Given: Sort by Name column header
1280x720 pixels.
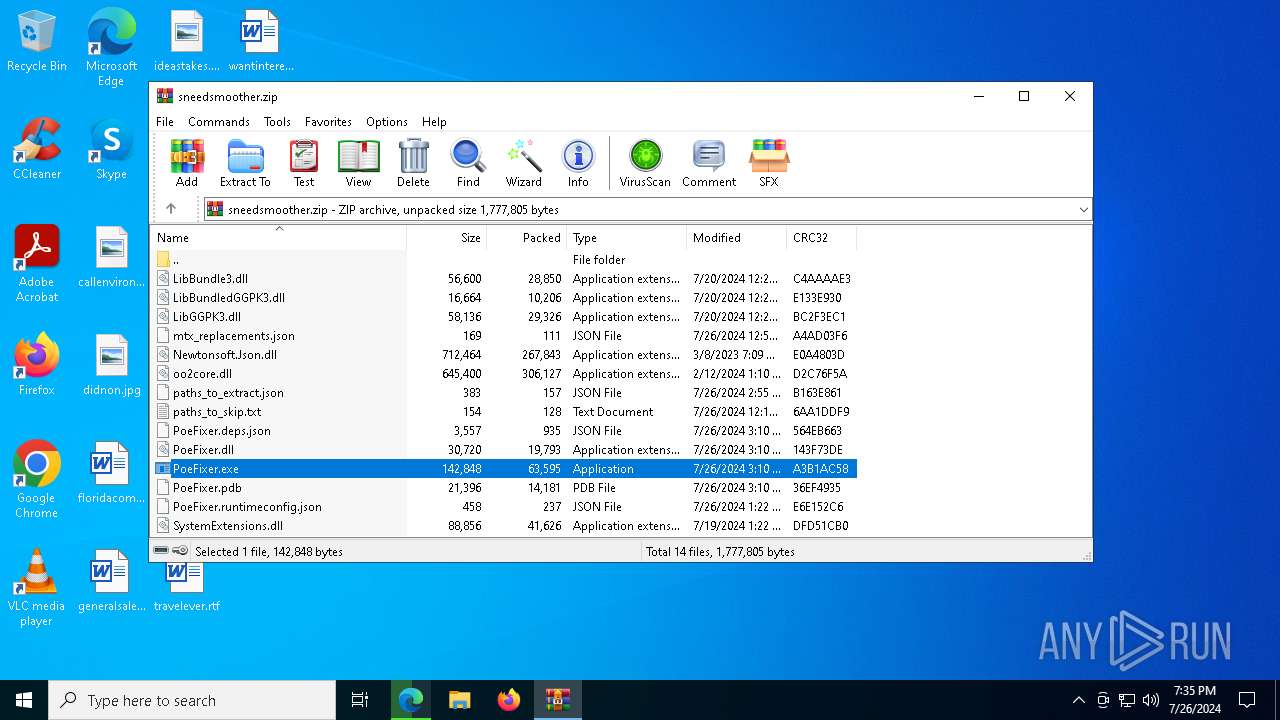Looking at the screenshot, I should 278,238.
